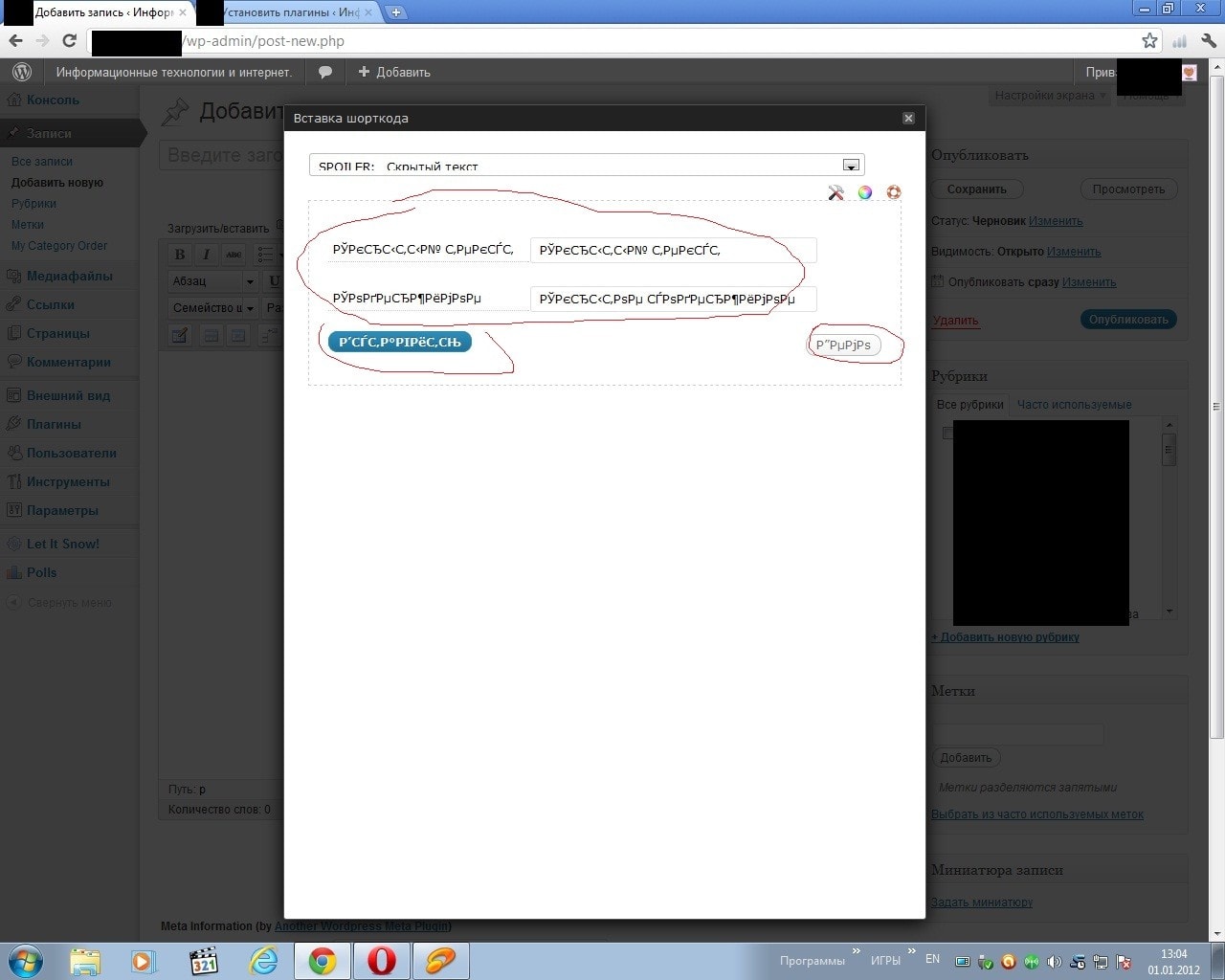
Task: Open Инструменты in sidebar
Action: tap(68, 481)
